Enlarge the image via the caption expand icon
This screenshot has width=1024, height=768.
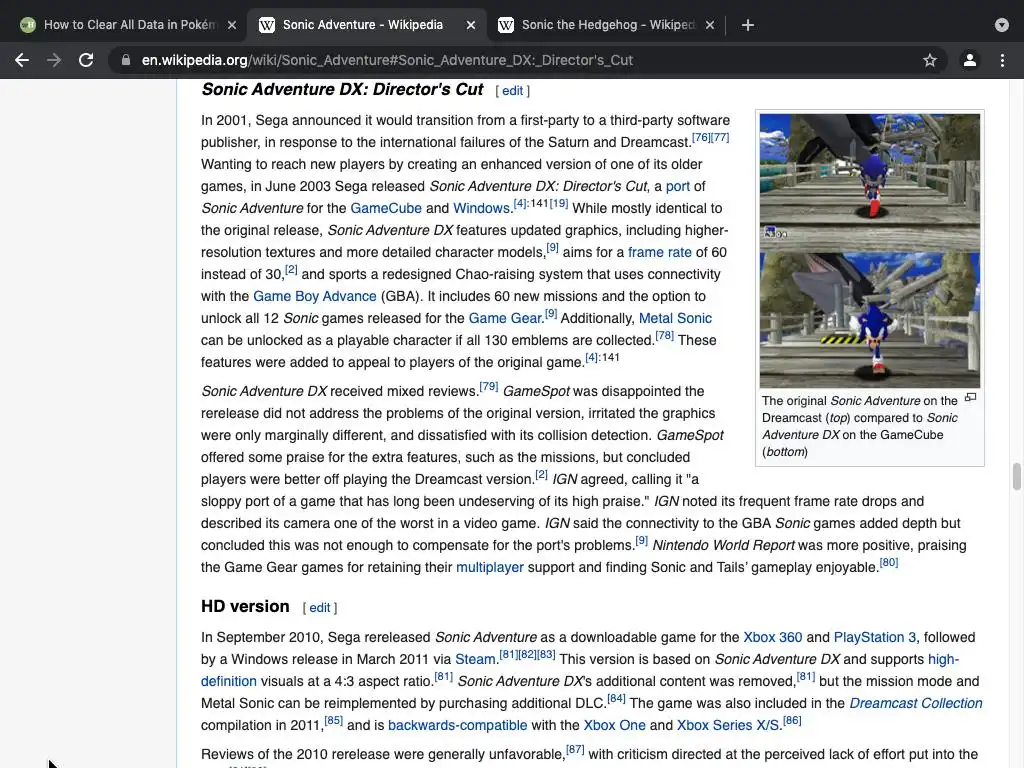pyautogui.click(x=970, y=398)
